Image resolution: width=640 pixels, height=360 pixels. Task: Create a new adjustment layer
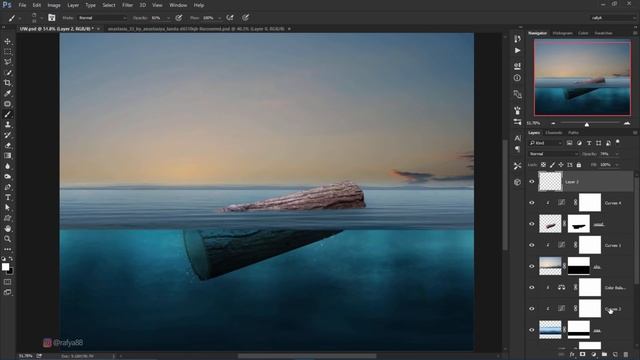pos(593,355)
